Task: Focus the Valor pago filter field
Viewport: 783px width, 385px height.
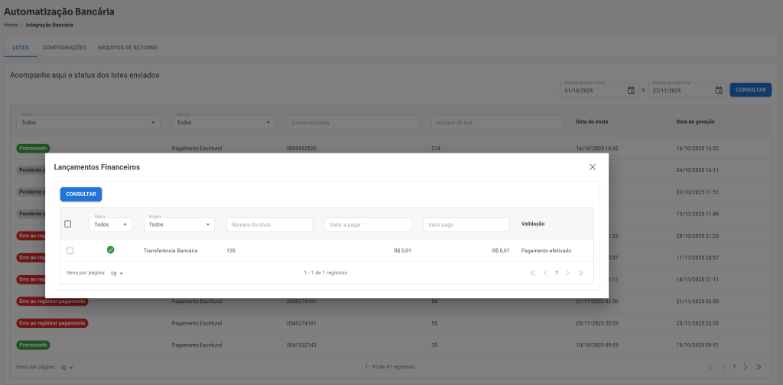Action: 466,224
